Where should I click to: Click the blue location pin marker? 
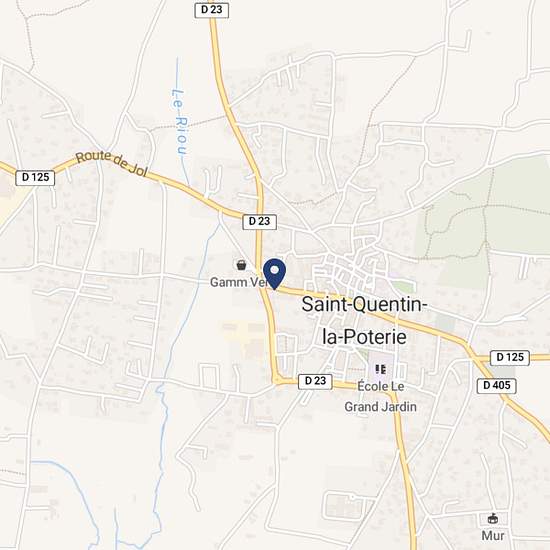tap(274, 274)
